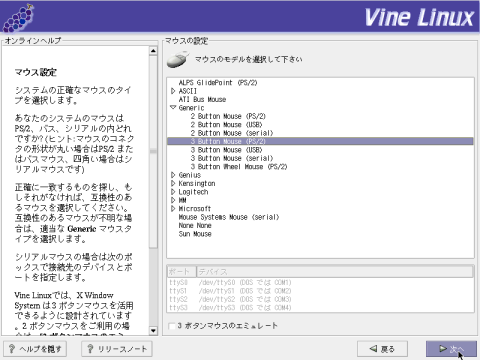Click Generic group label
The image size is (480, 360).
(191, 108)
